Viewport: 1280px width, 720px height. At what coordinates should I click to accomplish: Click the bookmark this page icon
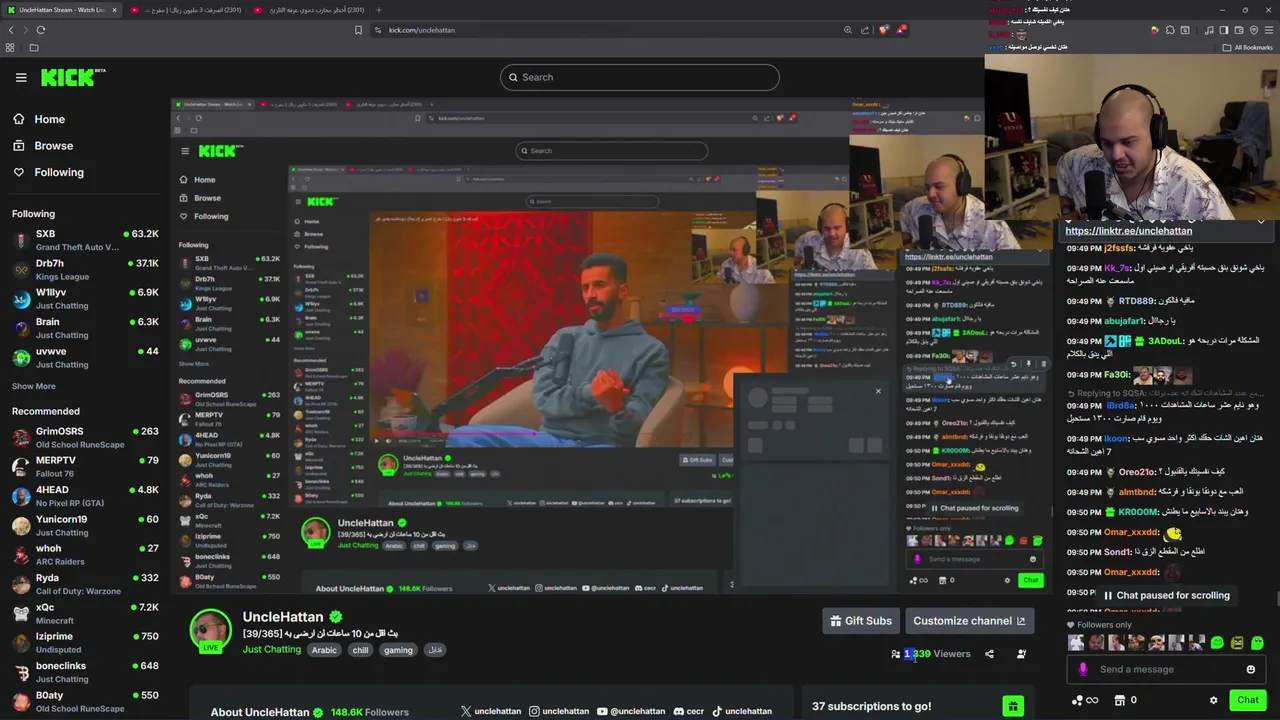click(x=359, y=30)
